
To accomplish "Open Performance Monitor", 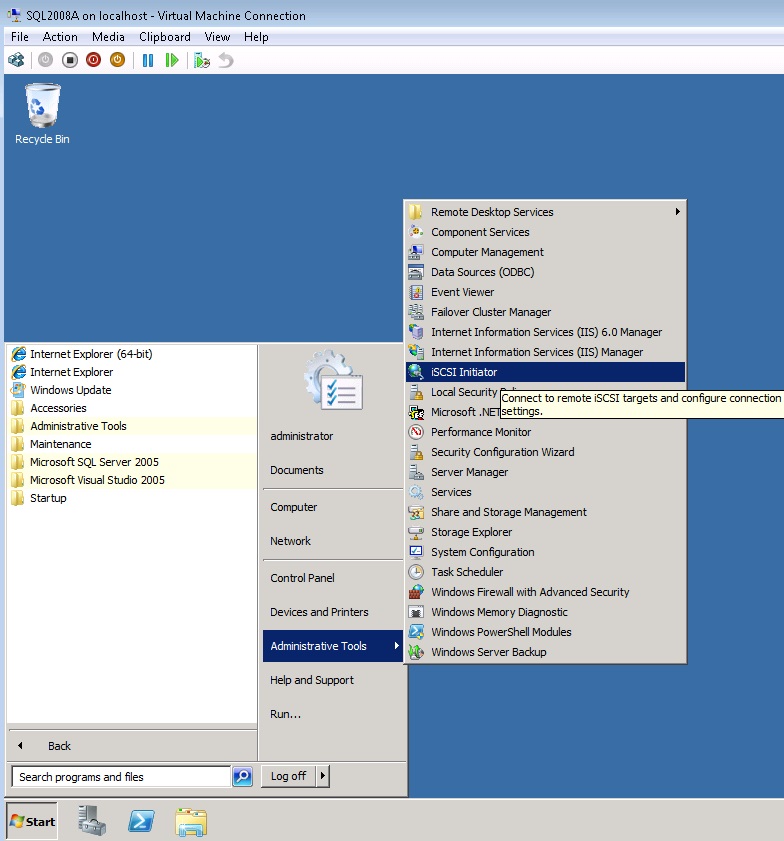I will [545, 432].
